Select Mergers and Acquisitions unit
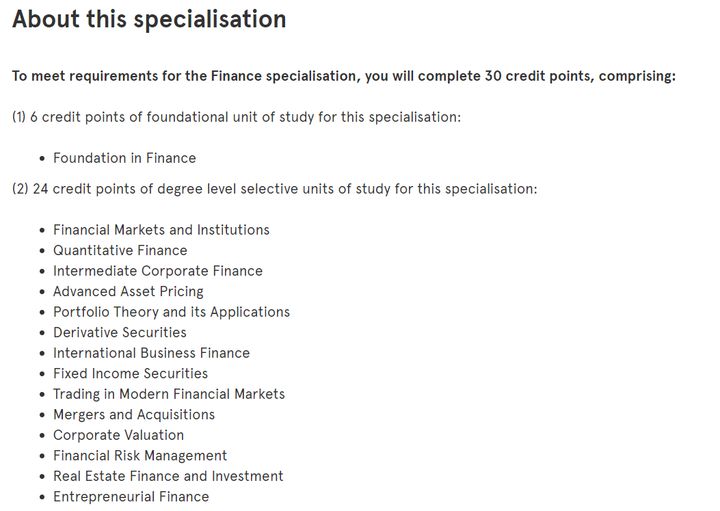720x511 pixels. 134,415
